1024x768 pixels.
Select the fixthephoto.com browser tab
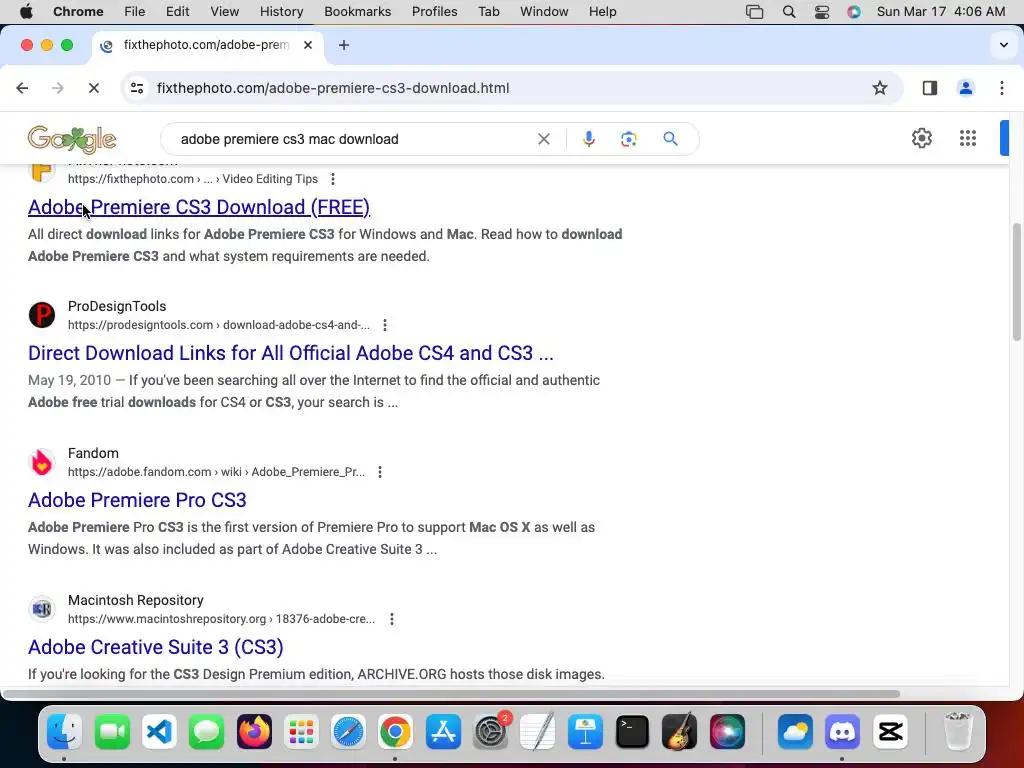pos(207,45)
